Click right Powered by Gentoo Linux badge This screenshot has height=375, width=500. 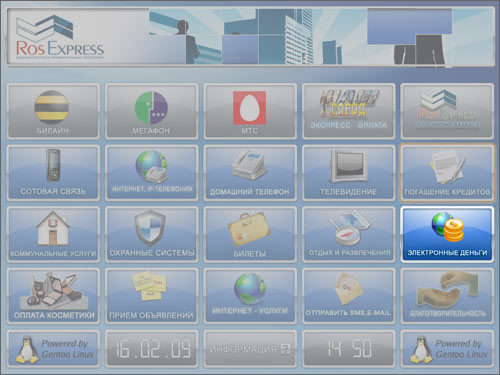447,349
